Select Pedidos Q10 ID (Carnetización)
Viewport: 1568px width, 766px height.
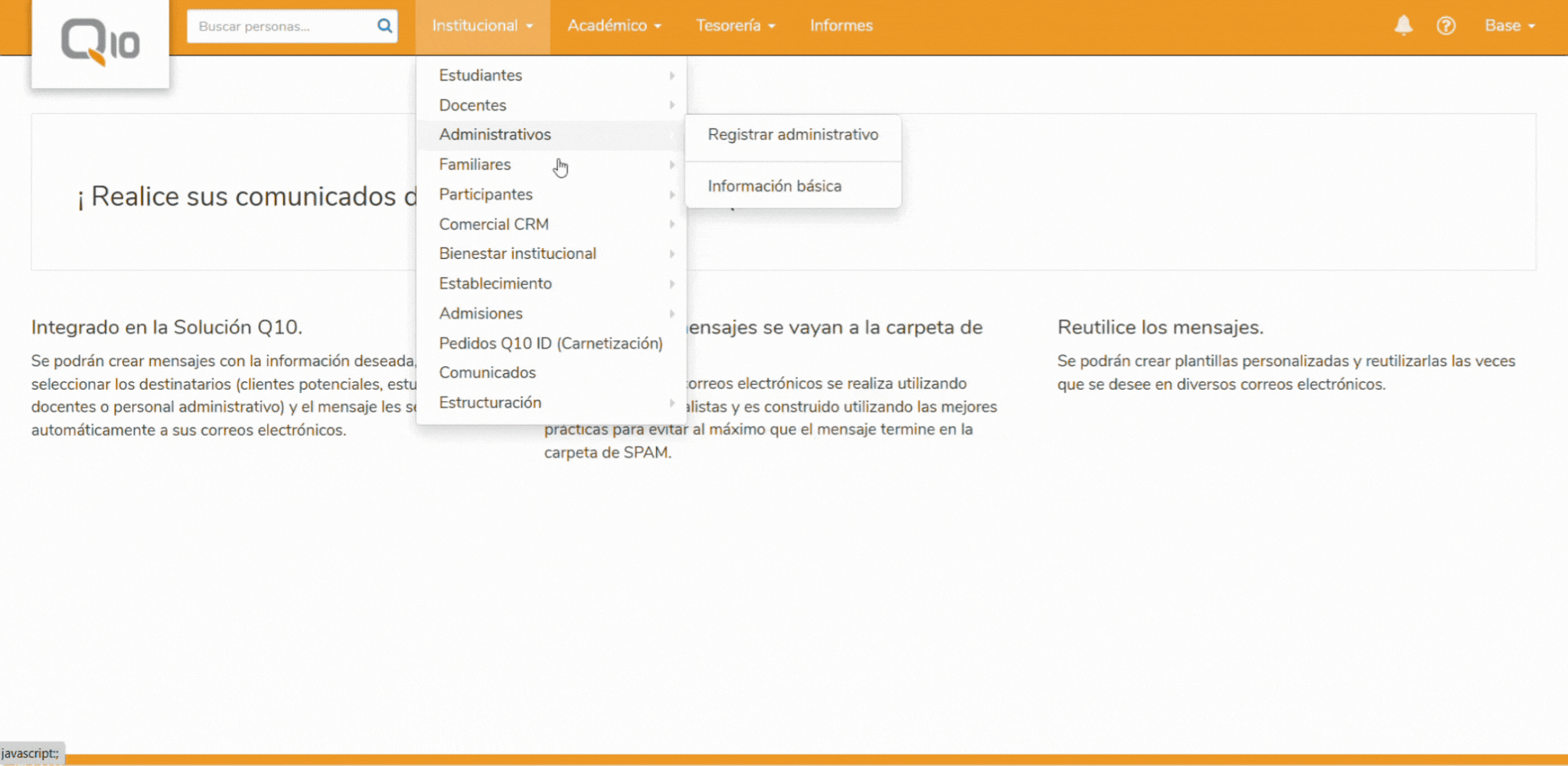[551, 342]
